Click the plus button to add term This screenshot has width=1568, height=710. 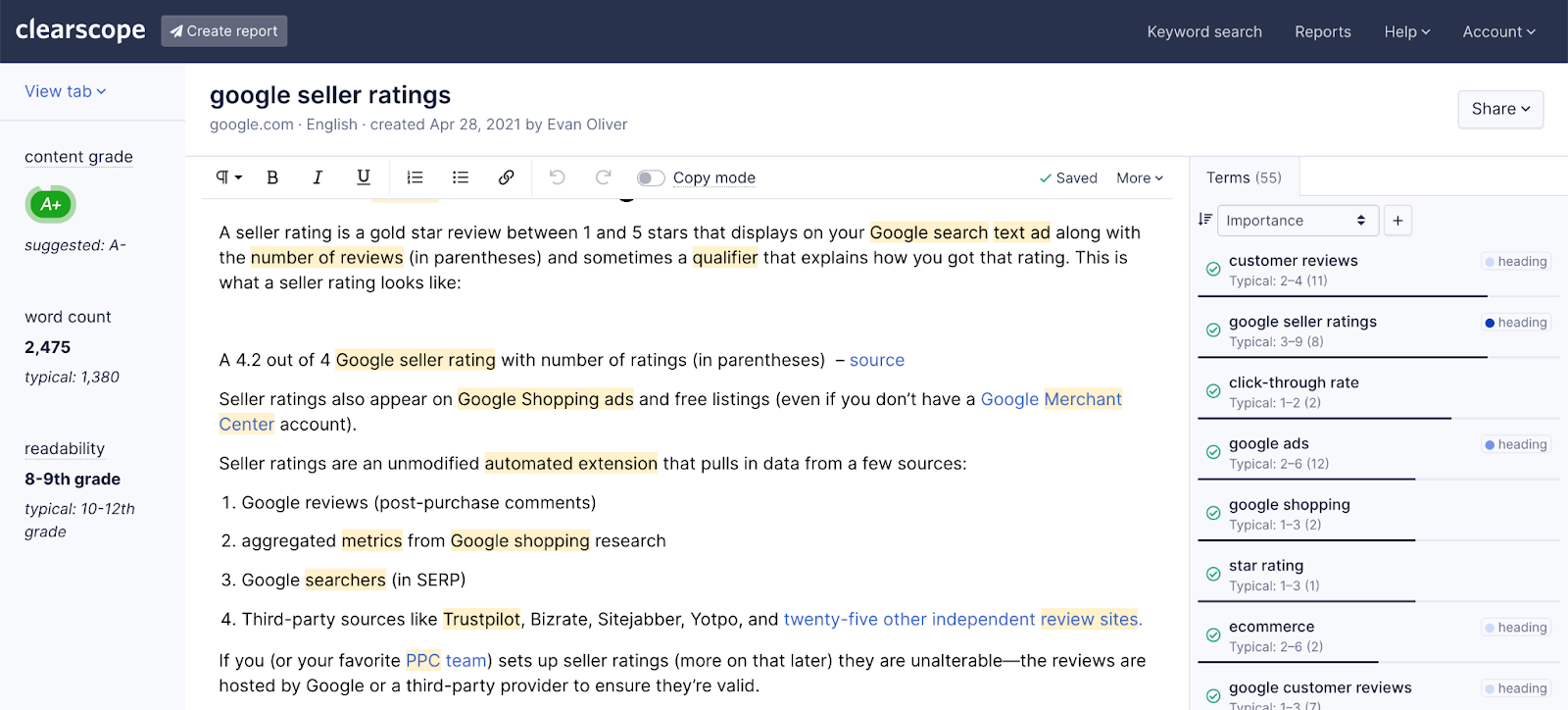tap(1397, 221)
